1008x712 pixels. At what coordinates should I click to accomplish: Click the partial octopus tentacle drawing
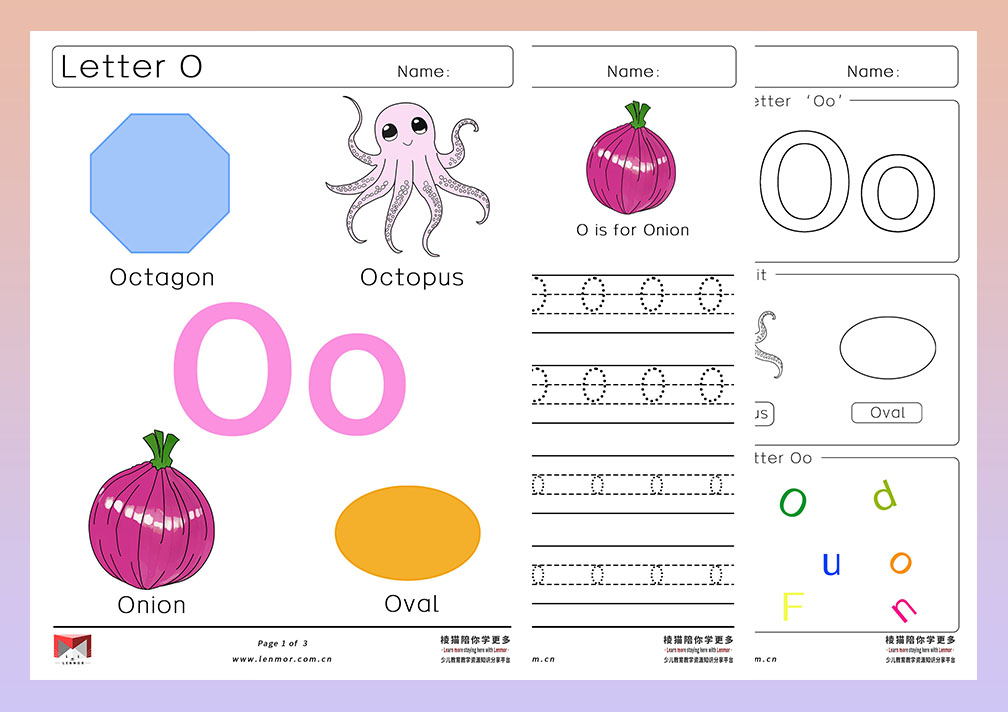(768, 345)
